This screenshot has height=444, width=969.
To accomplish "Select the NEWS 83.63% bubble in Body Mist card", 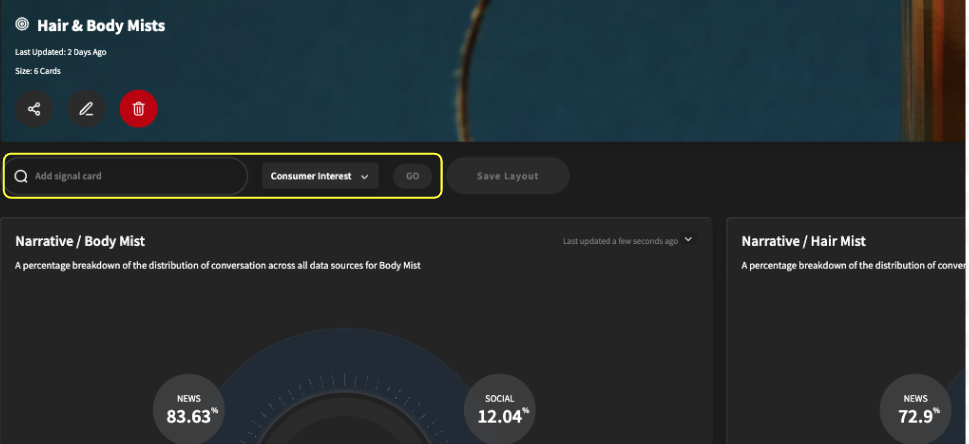I will pos(188,409).
